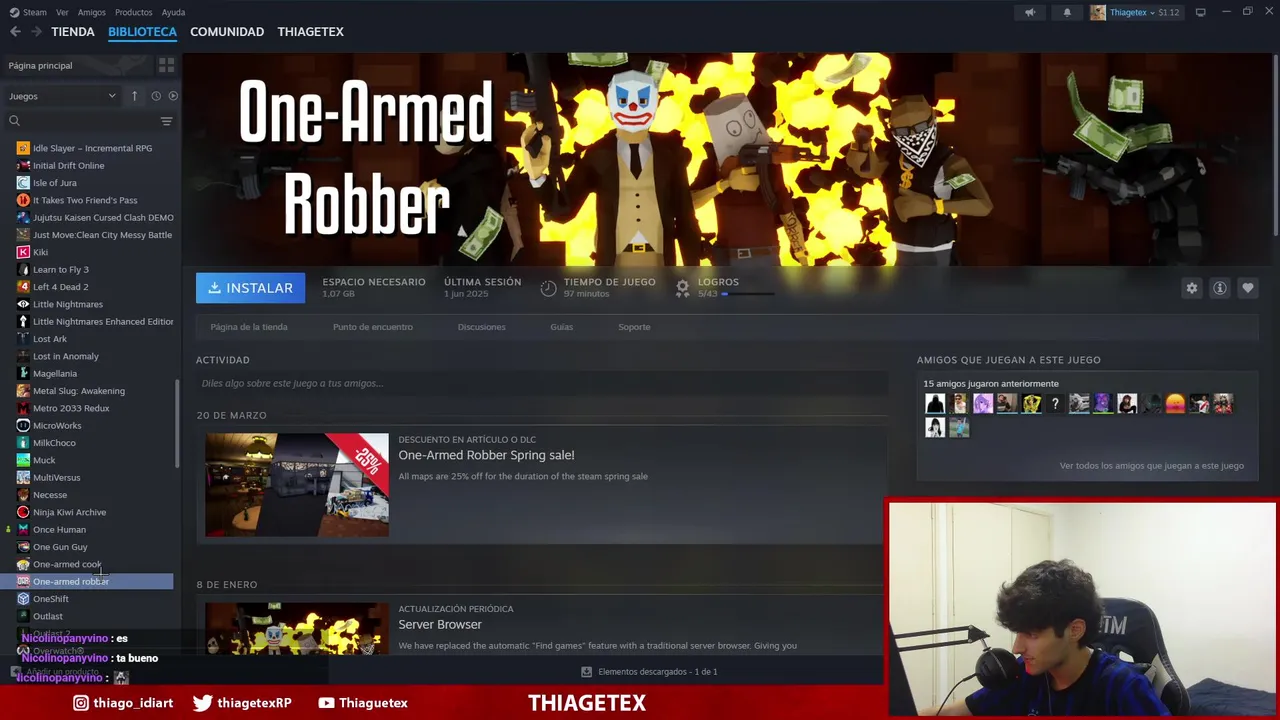
Task: View all friends who play this game
Action: [x=1152, y=465]
